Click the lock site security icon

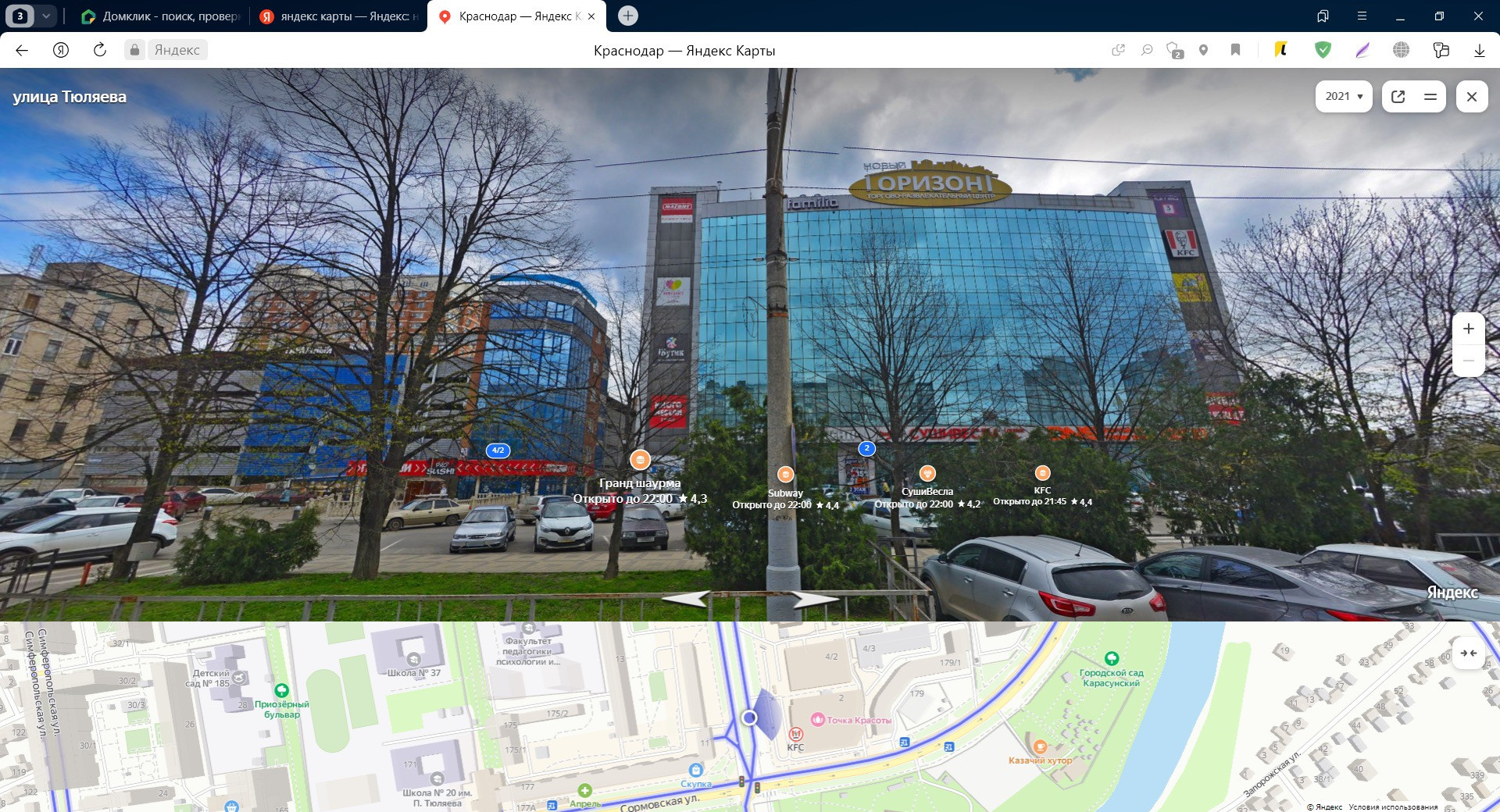(134, 50)
